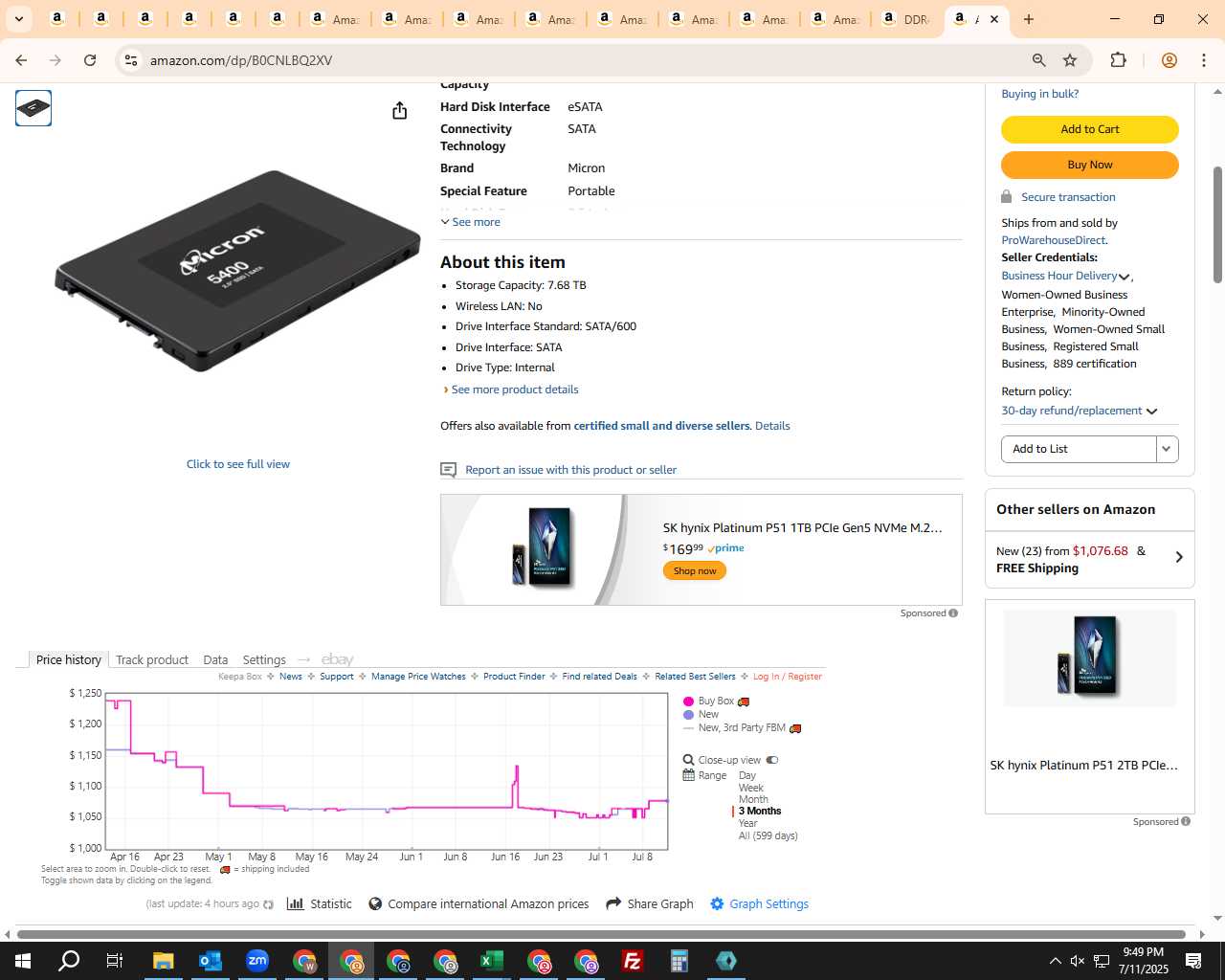Show hidden system tray icons
Image resolution: width=1225 pixels, height=980 pixels.
[1055, 961]
